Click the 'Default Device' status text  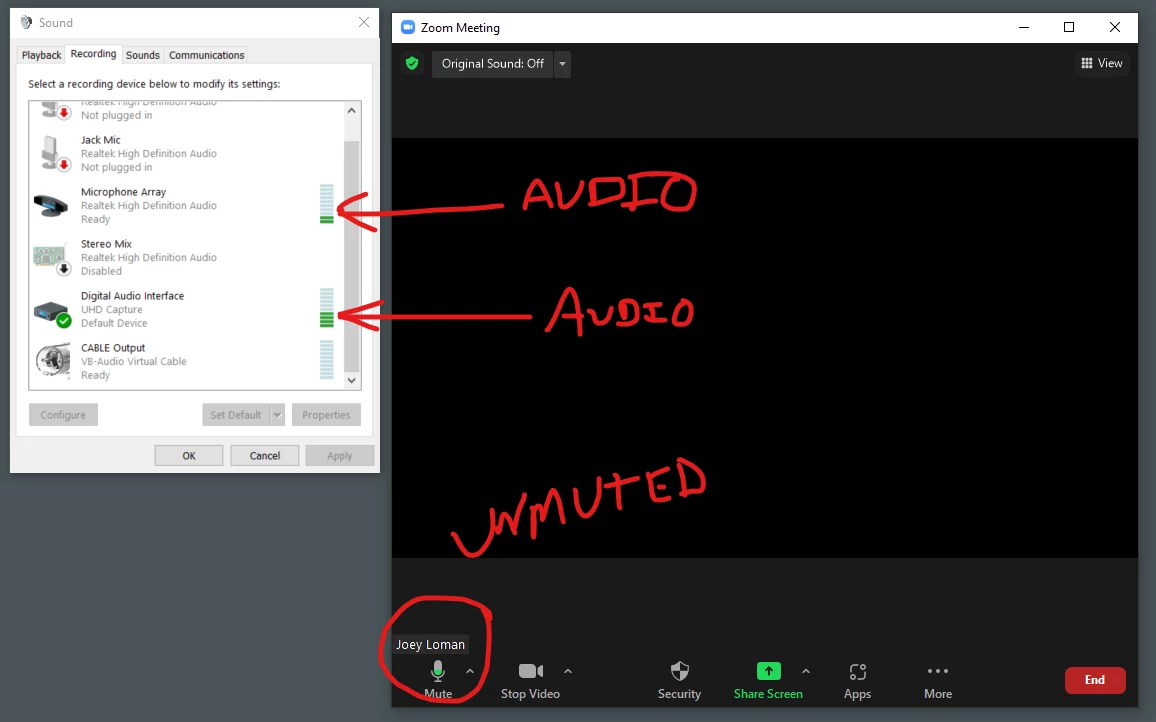click(x=114, y=323)
